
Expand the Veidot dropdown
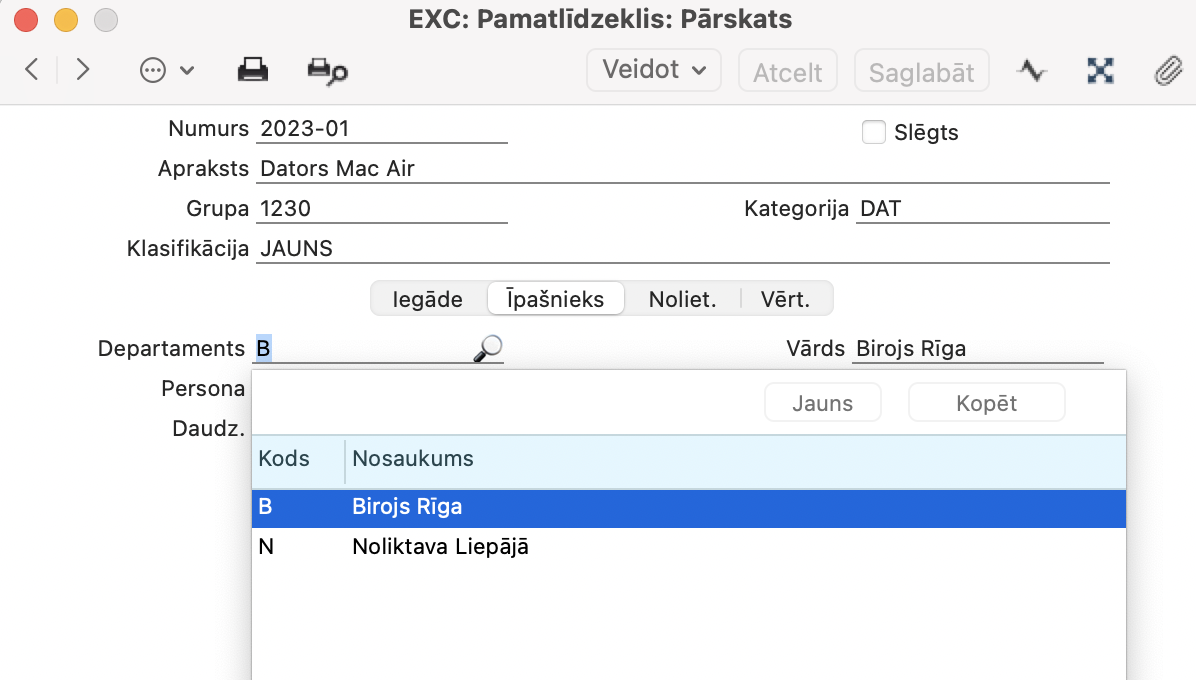(654, 70)
